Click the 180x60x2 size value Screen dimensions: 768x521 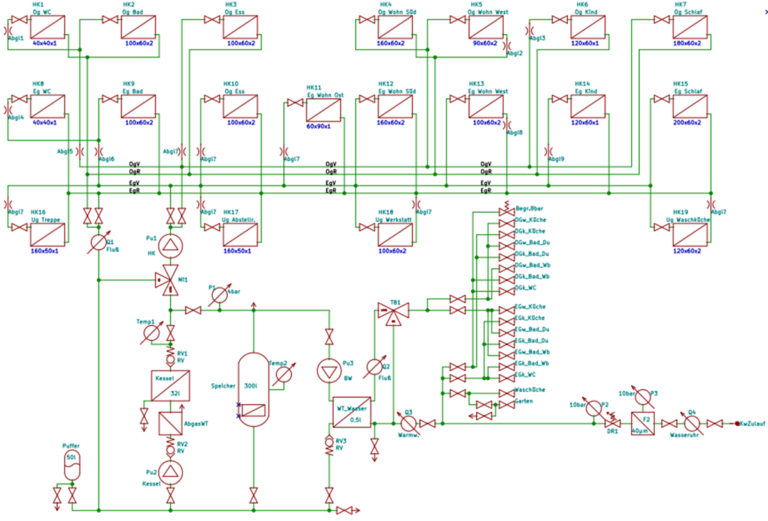click(x=687, y=43)
